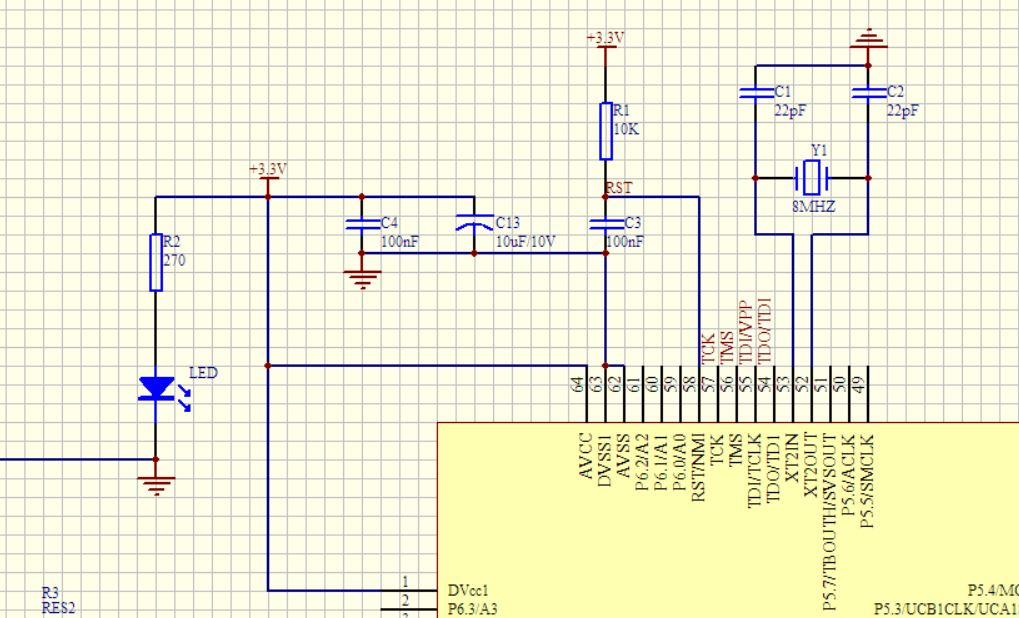Click the C13 designator text

[508, 223]
